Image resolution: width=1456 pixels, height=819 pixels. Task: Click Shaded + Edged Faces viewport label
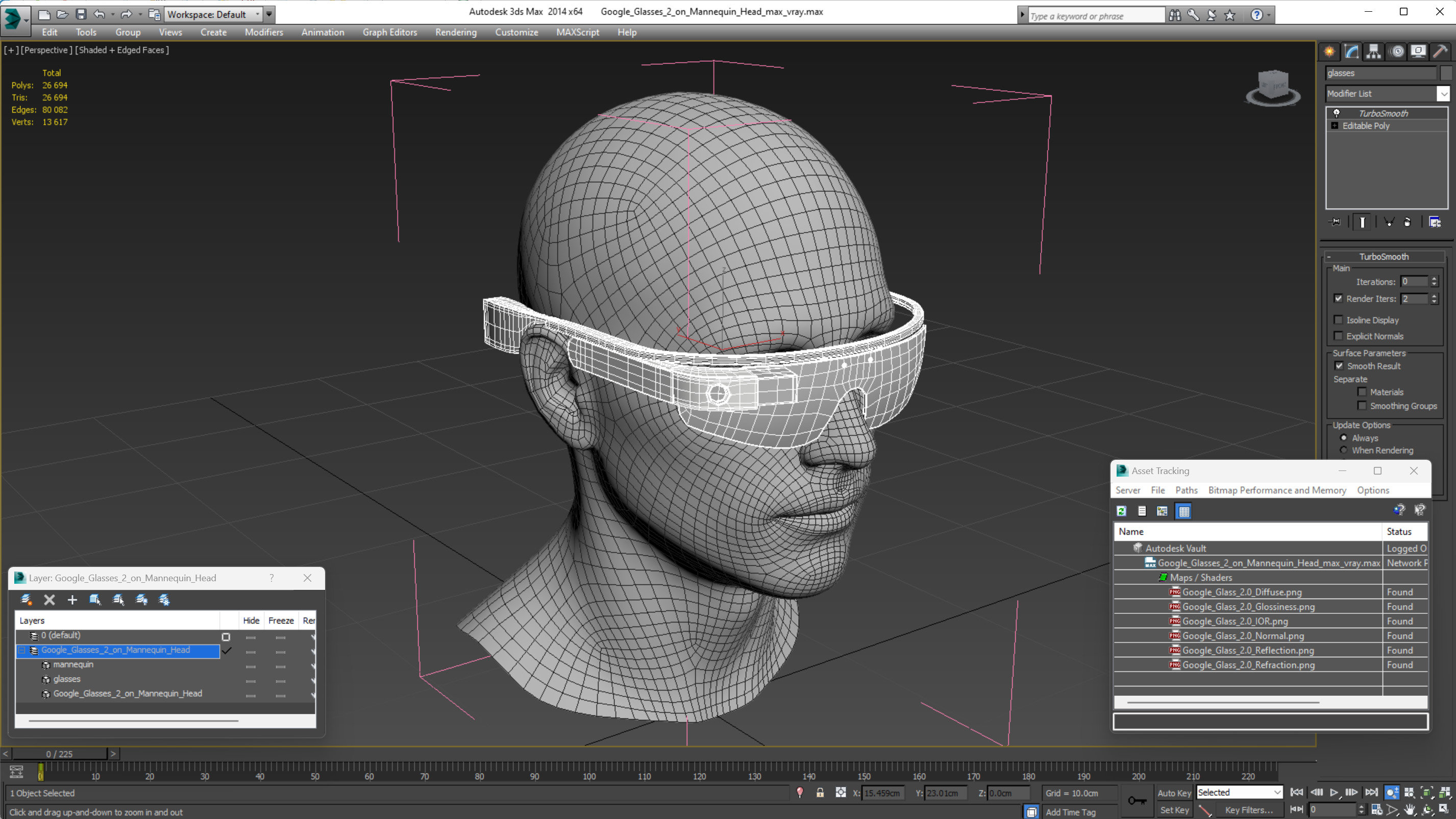[x=122, y=49]
